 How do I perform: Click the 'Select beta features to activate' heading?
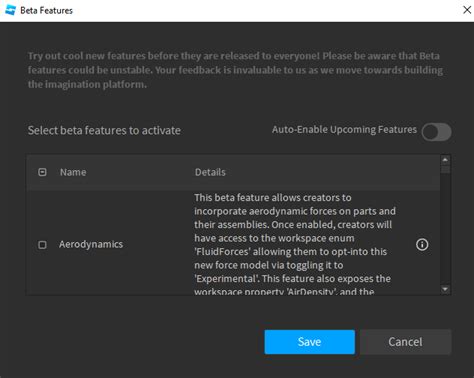pos(104,130)
